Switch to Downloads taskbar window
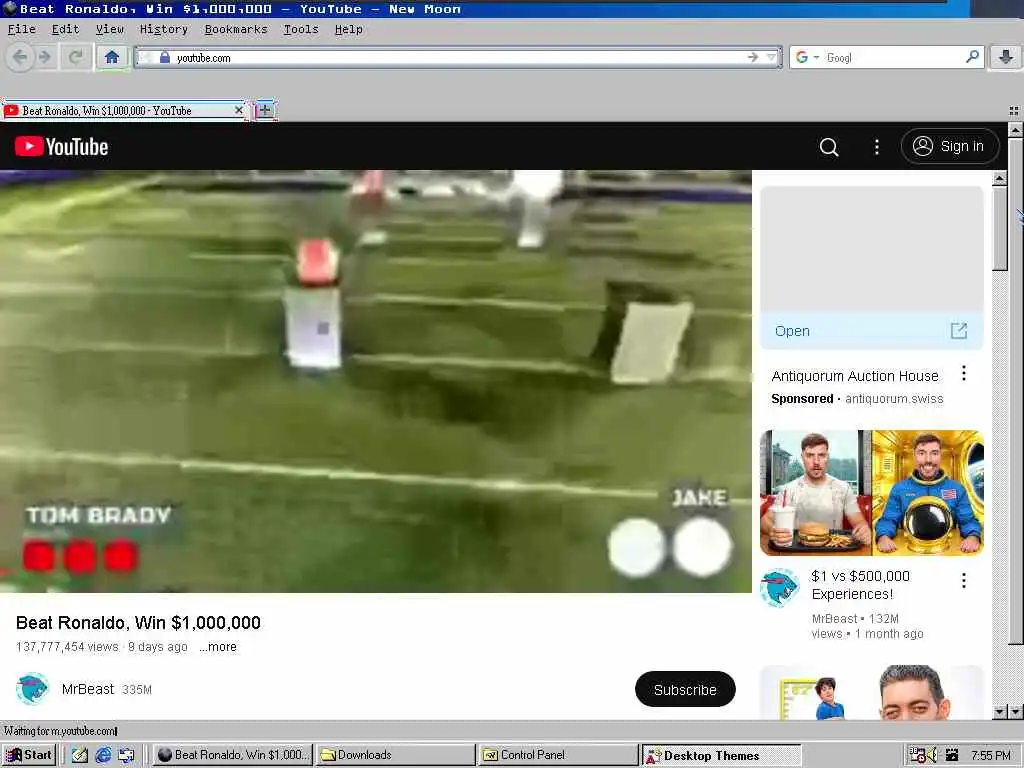The image size is (1024, 768). 396,755
